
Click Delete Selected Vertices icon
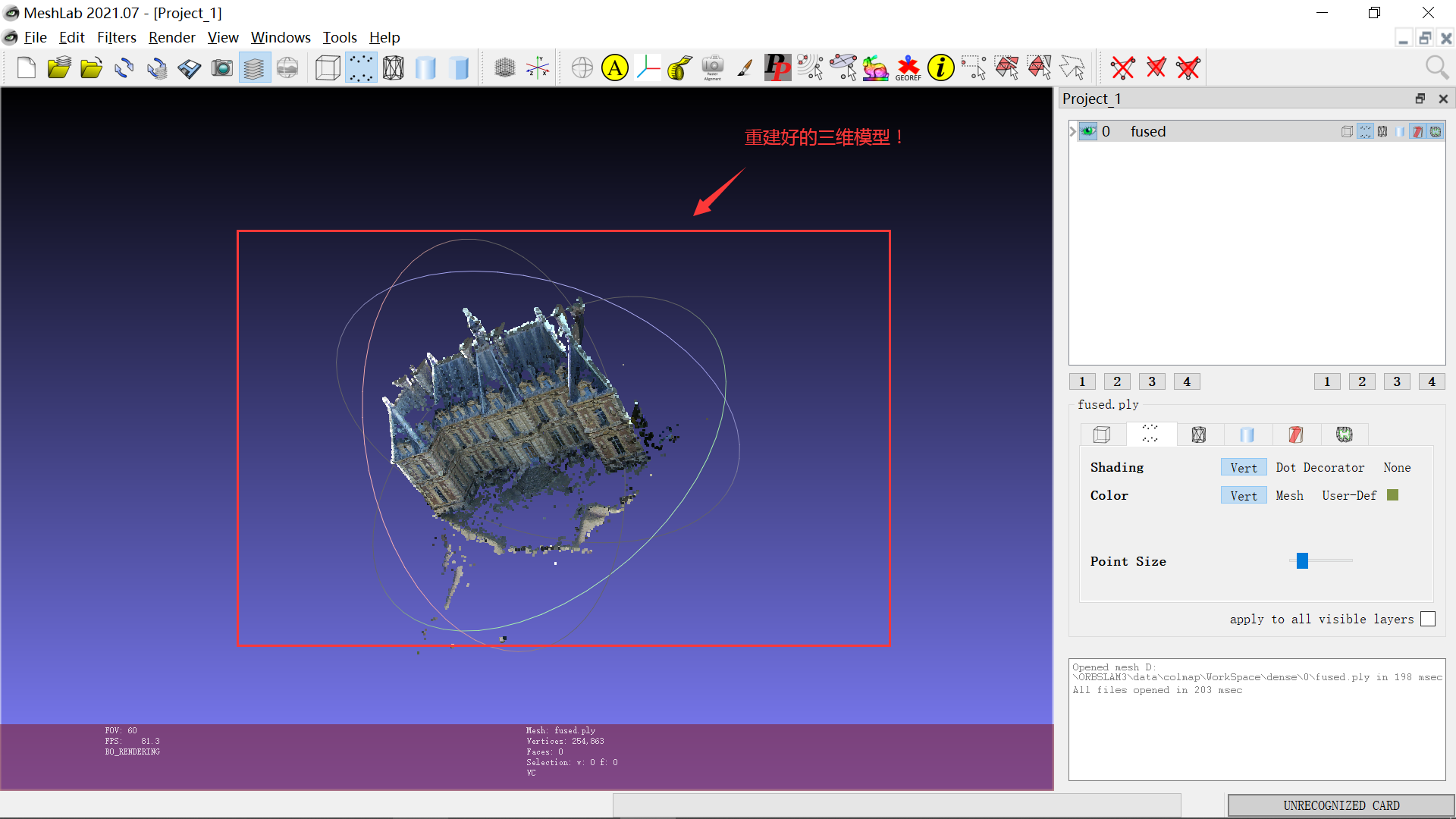point(1122,68)
